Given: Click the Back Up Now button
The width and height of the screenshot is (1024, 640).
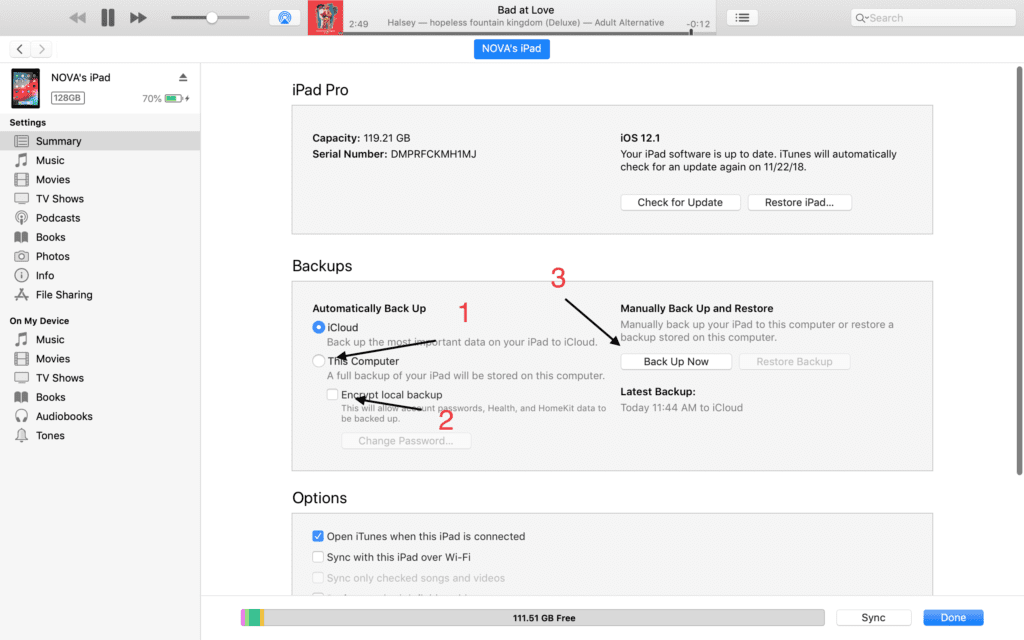Looking at the screenshot, I should click(676, 362).
